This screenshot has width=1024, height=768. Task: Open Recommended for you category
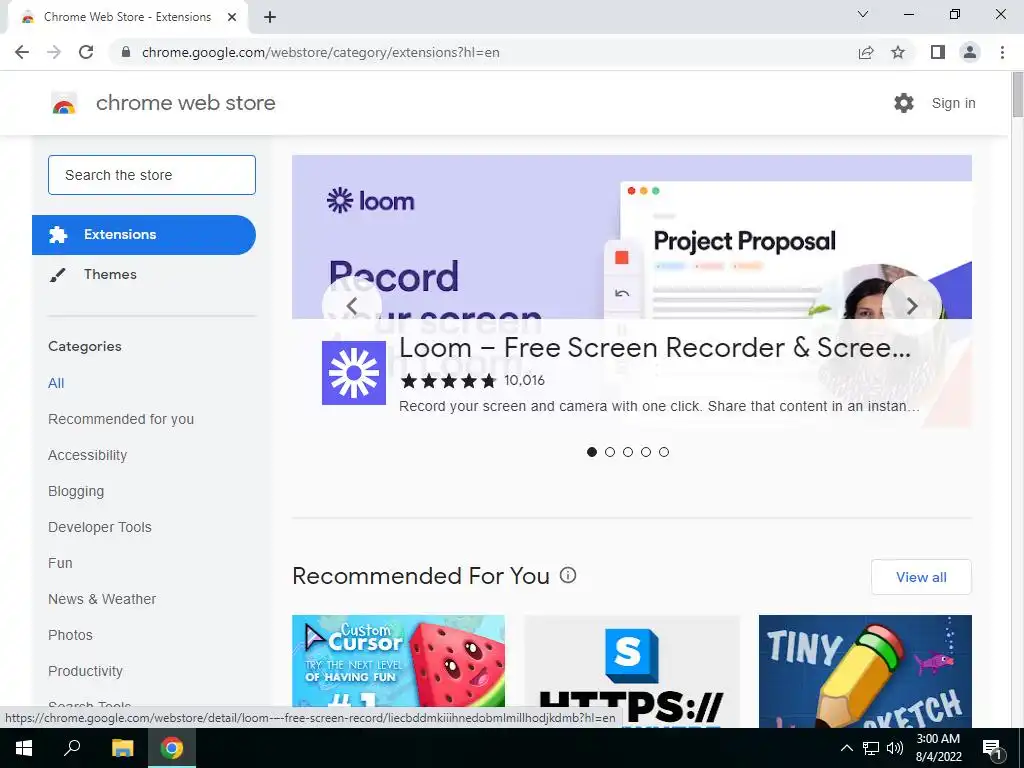(121, 419)
